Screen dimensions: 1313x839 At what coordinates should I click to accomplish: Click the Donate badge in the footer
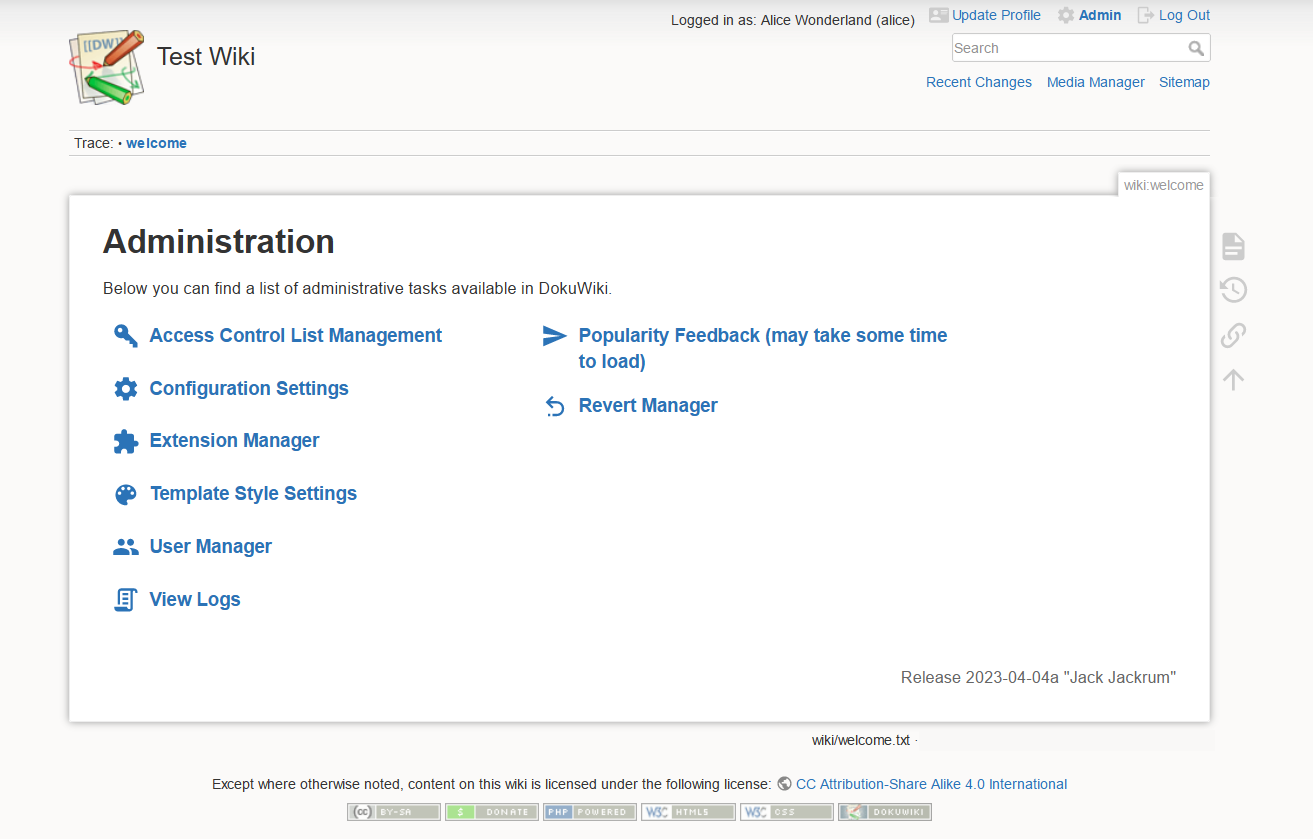492,812
